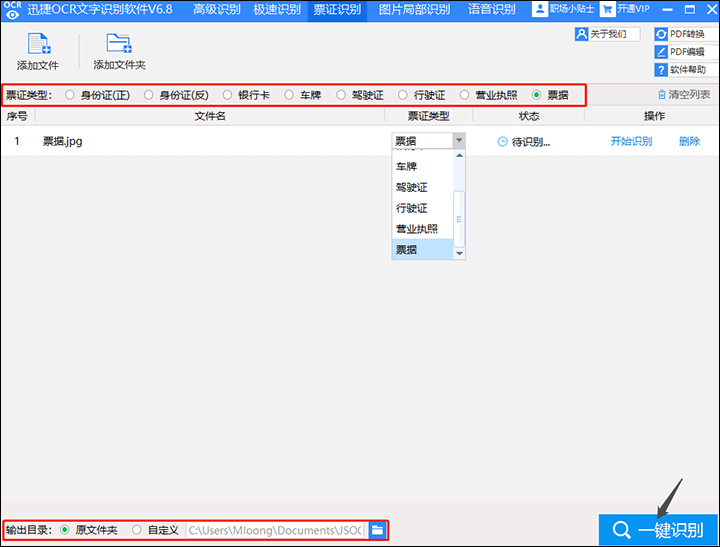Image resolution: width=720 pixels, height=547 pixels.
Task: Select 身份证(正) radio button
Action: click(69, 95)
